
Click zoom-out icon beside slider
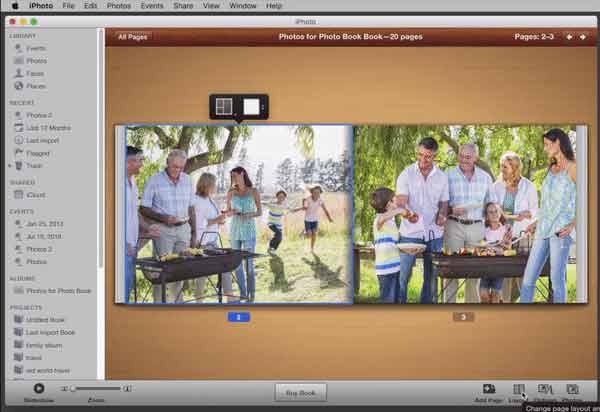click(x=64, y=389)
